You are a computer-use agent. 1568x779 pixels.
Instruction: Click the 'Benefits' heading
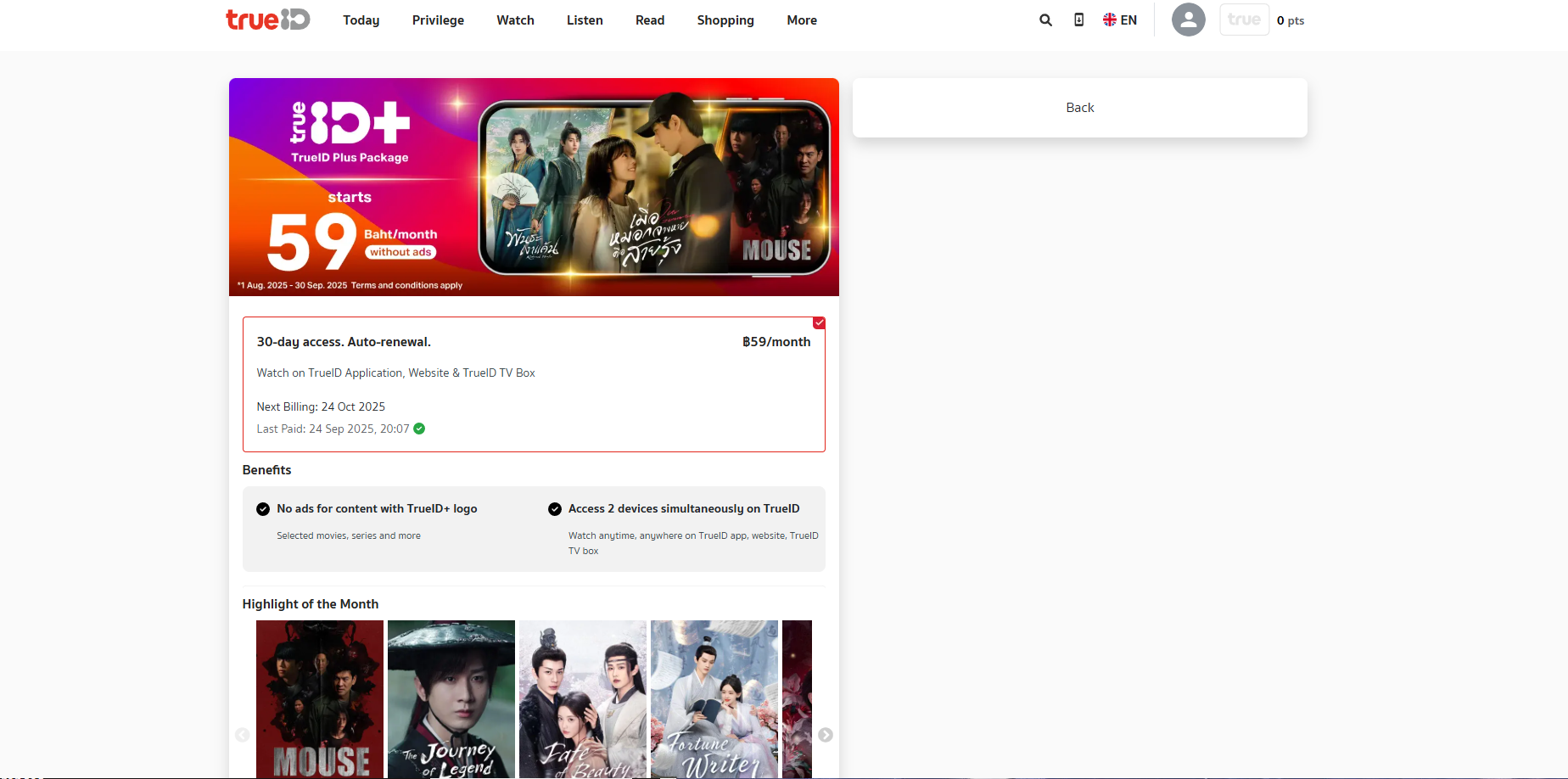pyautogui.click(x=267, y=470)
